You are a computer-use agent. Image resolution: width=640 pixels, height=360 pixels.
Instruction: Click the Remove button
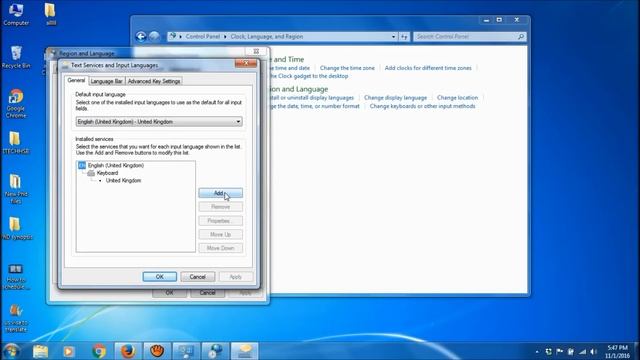(220, 207)
